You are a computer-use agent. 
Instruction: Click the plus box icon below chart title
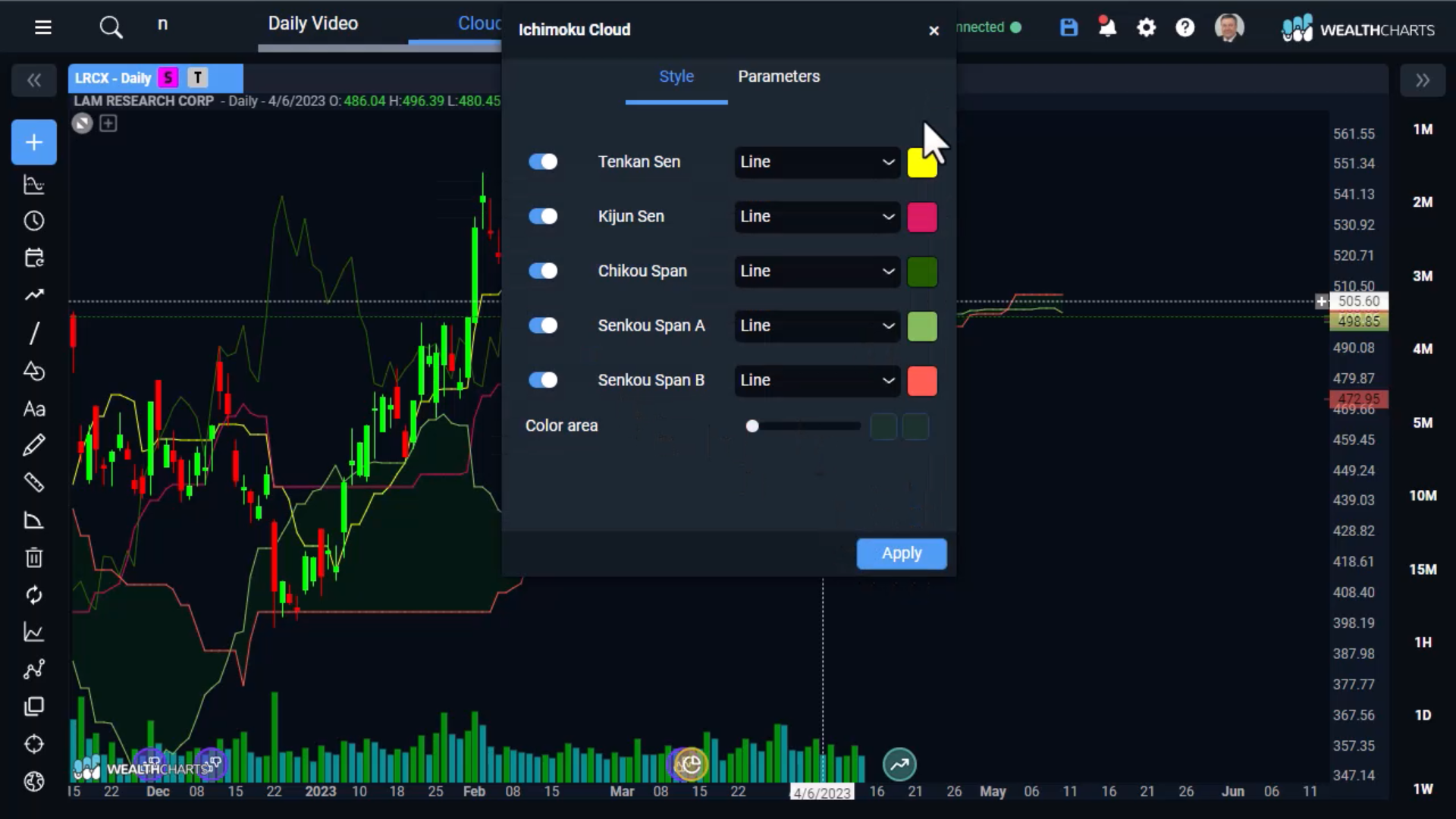pyautogui.click(x=108, y=123)
